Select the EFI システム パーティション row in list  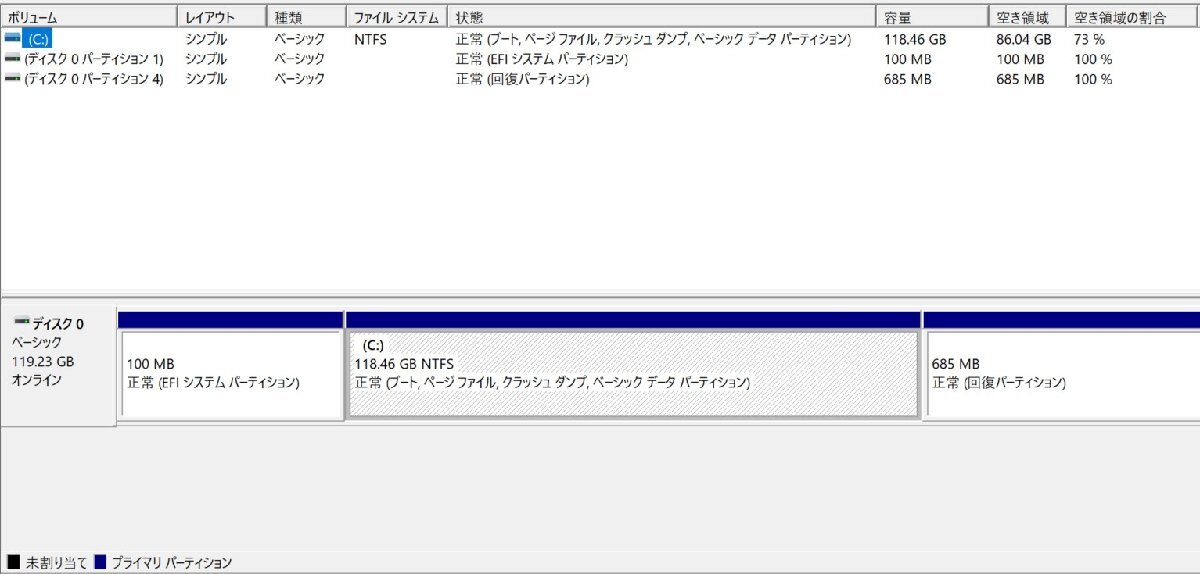click(600, 59)
